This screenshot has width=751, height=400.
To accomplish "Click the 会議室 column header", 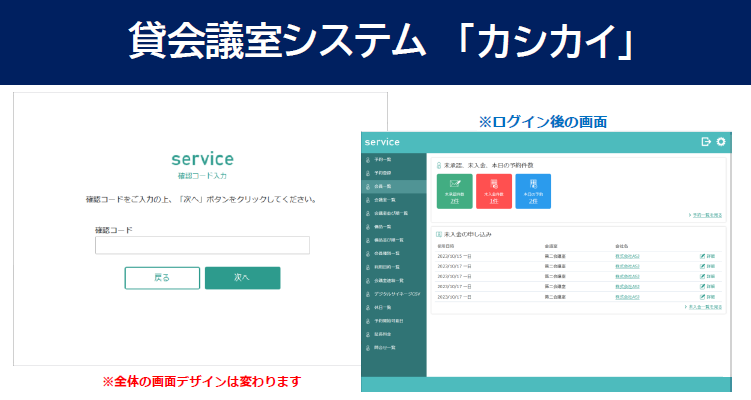I will coord(551,246).
